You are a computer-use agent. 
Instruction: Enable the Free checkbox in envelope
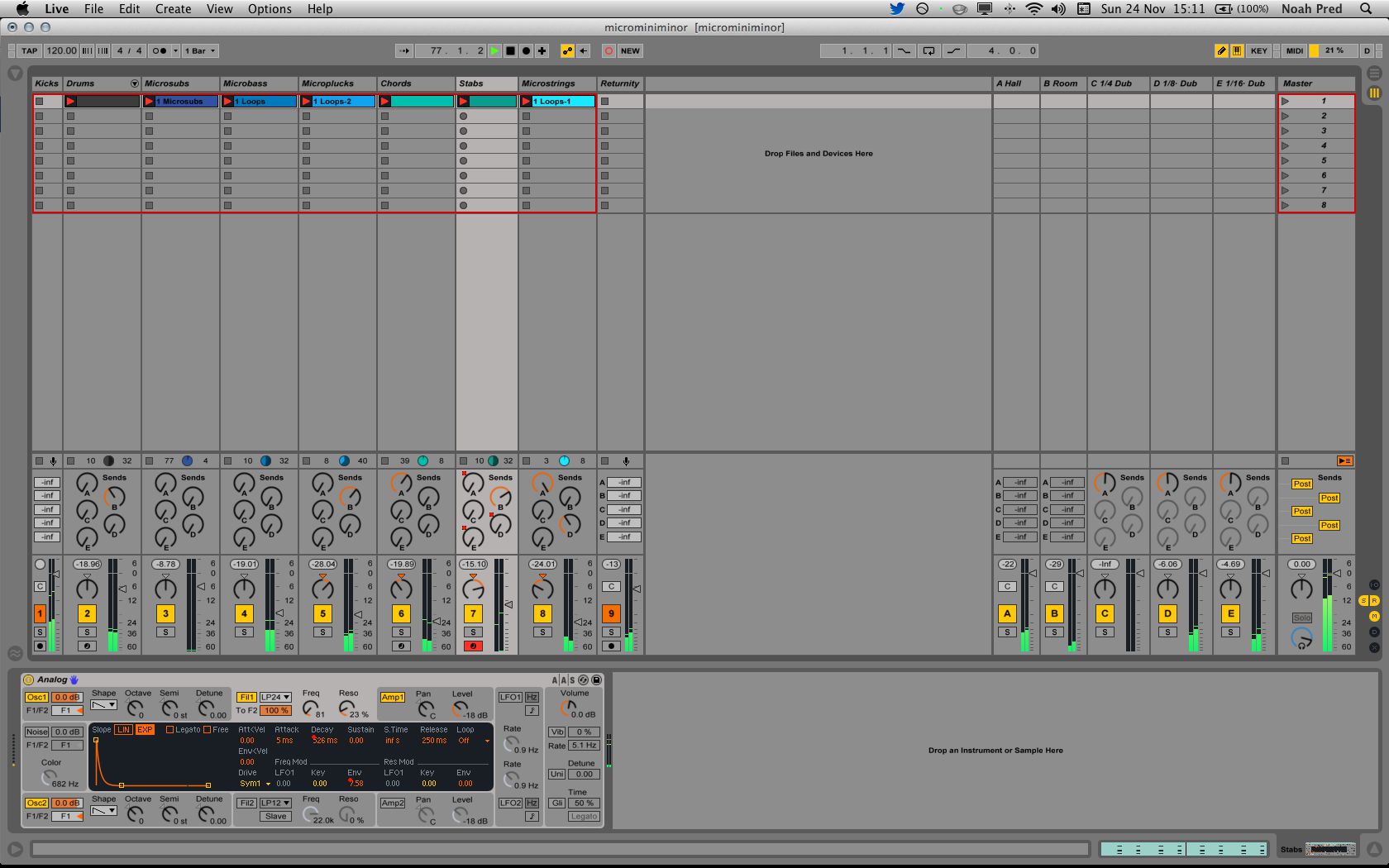pyautogui.click(x=207, y=730)
